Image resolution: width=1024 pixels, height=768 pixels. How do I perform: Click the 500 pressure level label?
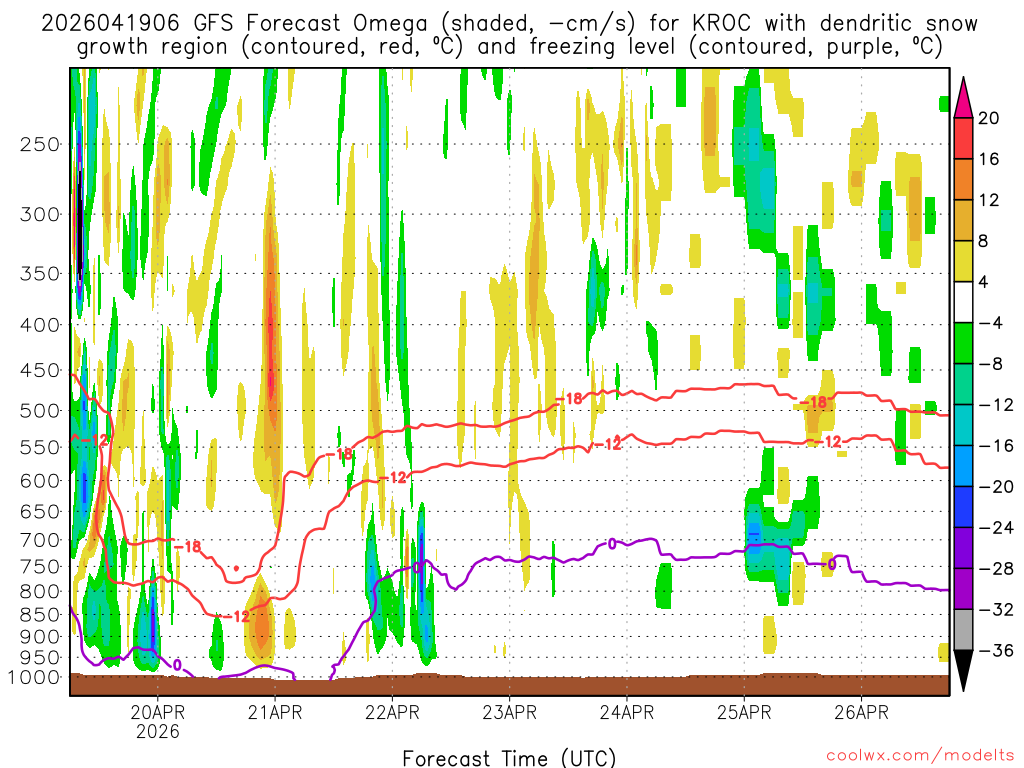point(40,411)
